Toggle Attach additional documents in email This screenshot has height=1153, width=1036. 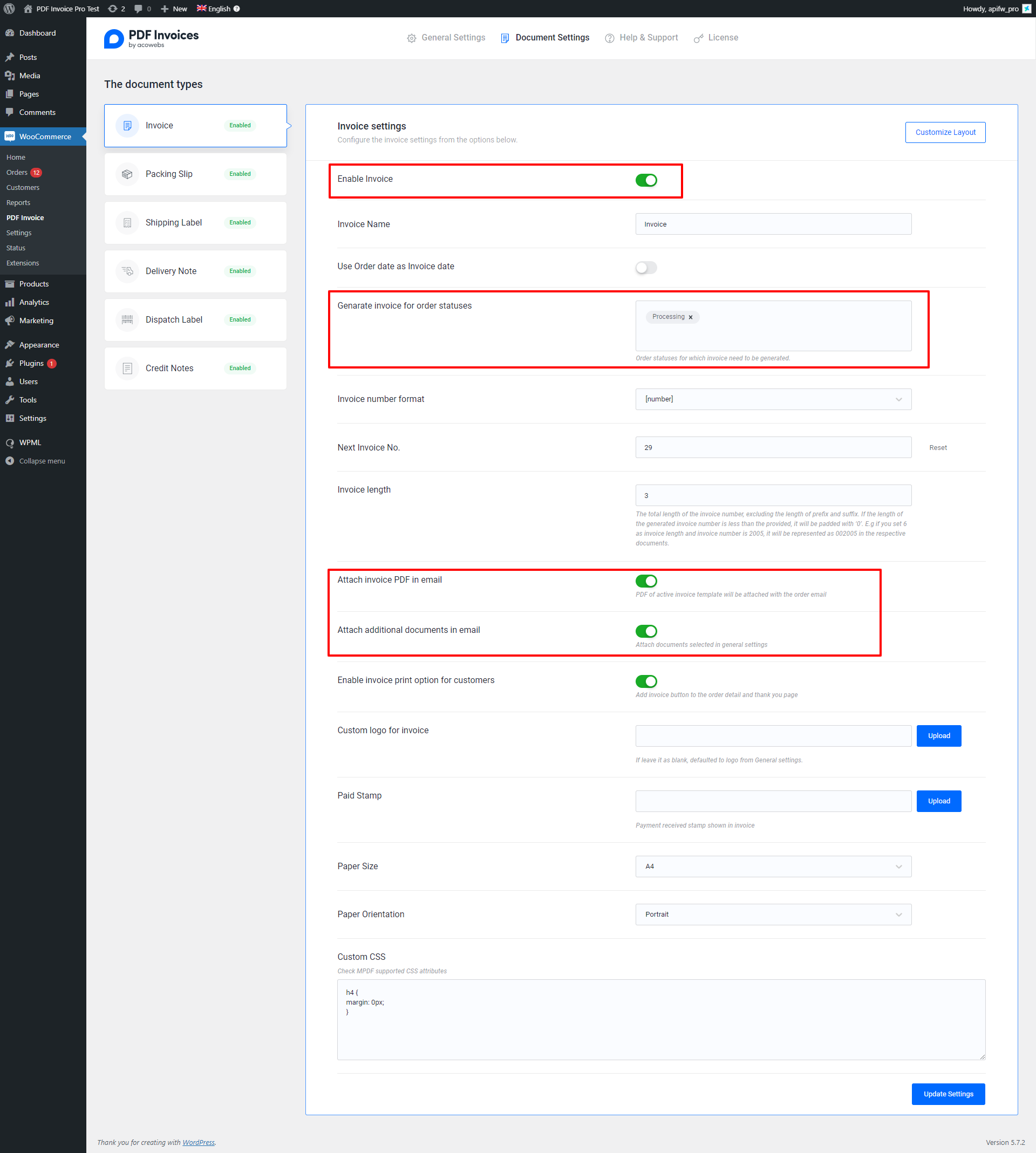point(646,631)
